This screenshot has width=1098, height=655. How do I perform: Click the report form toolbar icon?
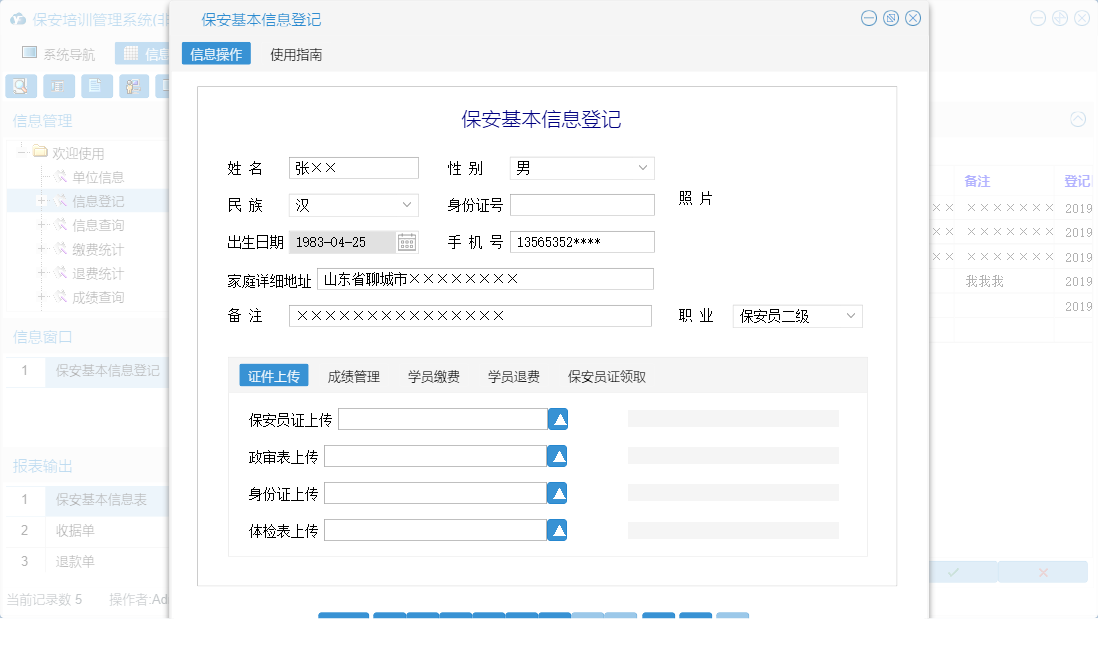point(59,86)
